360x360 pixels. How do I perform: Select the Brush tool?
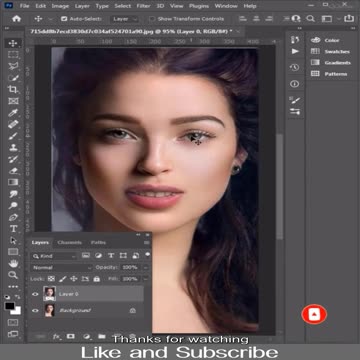(13, 136)
